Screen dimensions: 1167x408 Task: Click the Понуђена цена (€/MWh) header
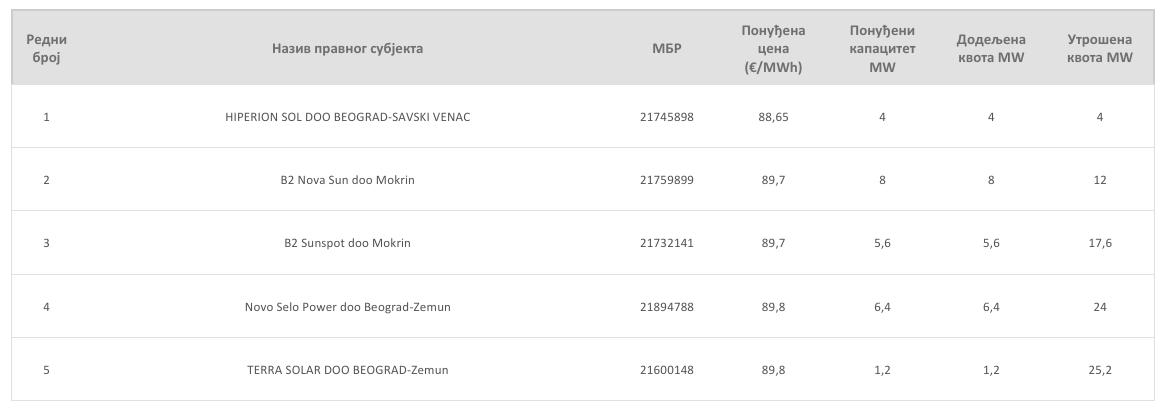pos(773,49)
